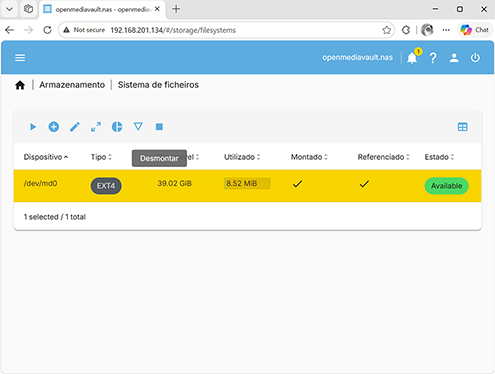Click the 39.02 GiB value

[174, 184]
